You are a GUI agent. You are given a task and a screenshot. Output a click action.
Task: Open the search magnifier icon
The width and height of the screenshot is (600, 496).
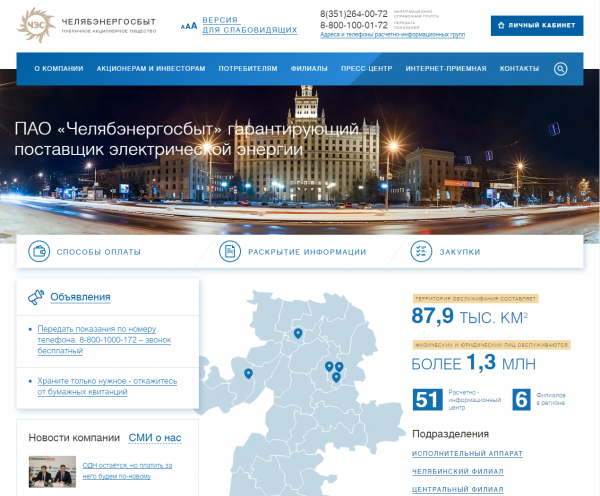point(560,69)
